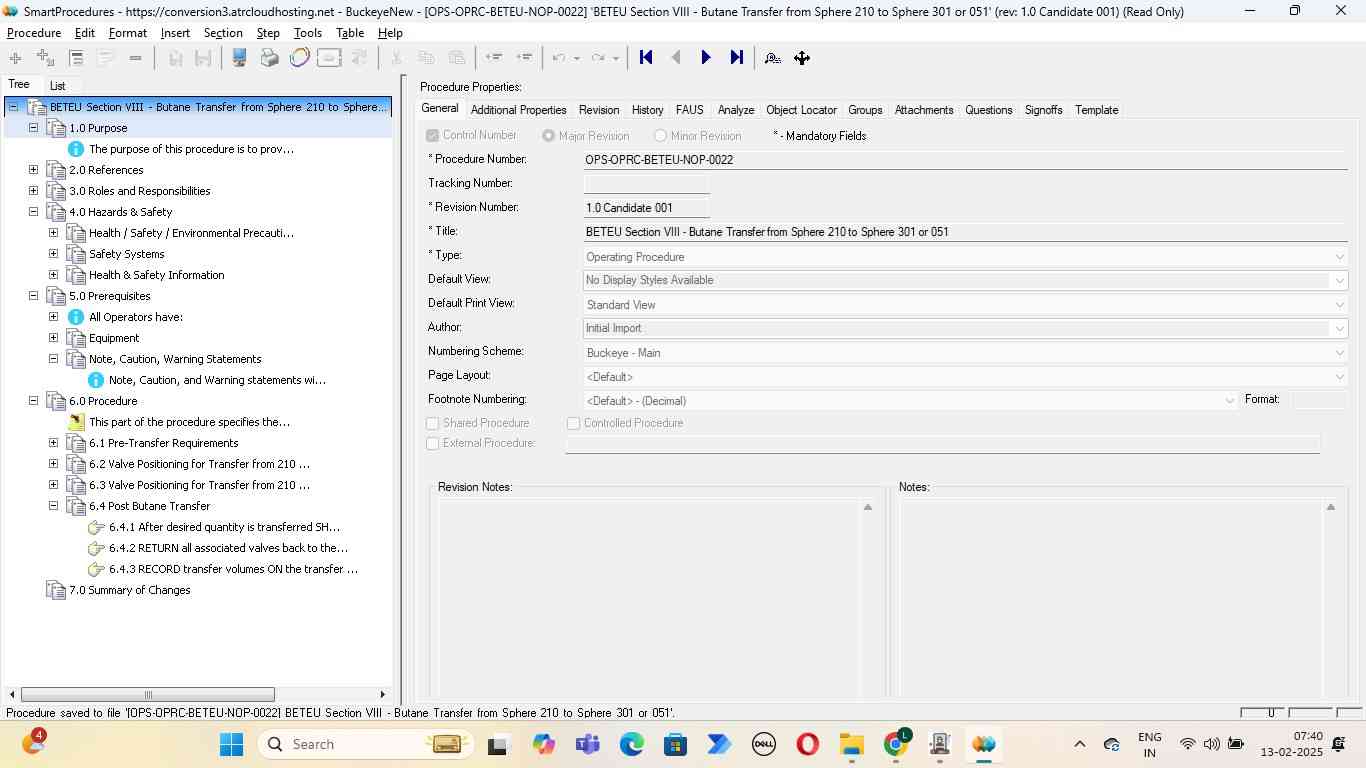Viewport: 1366px width, 768px height.
Task: Toggle the Control Number checkbox
Action: click(433, 135)
